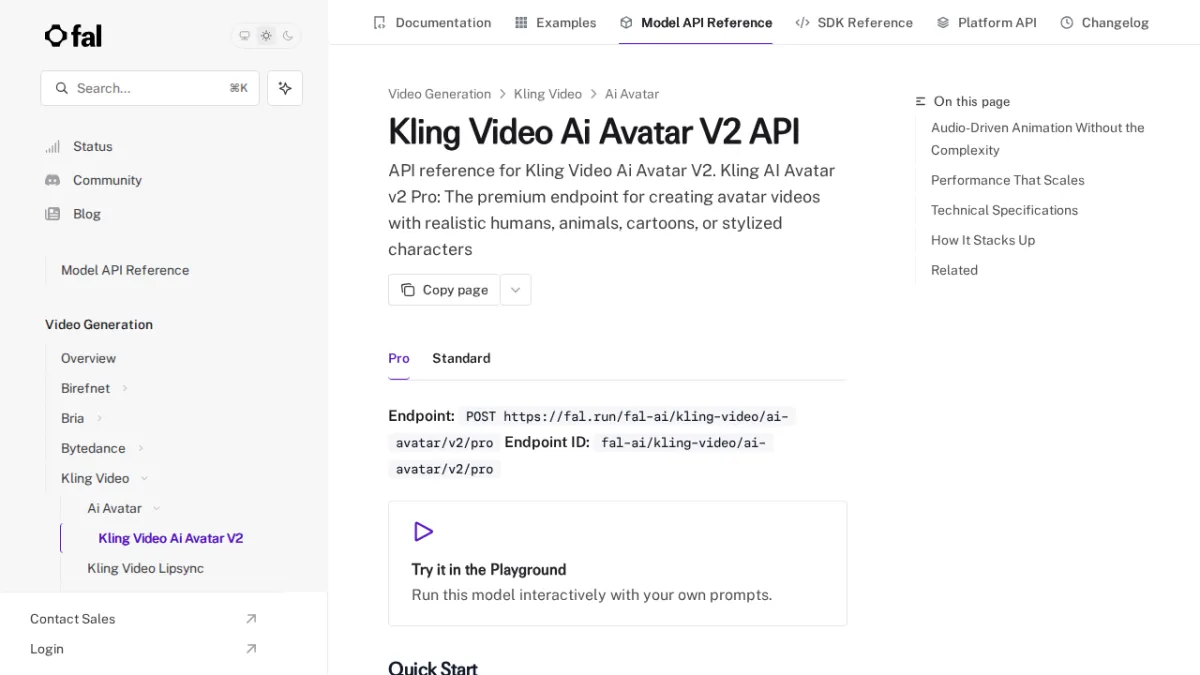Click the Platform API layers icon
Viewport: 1200px width, 675px height.
tap(943, 22)
